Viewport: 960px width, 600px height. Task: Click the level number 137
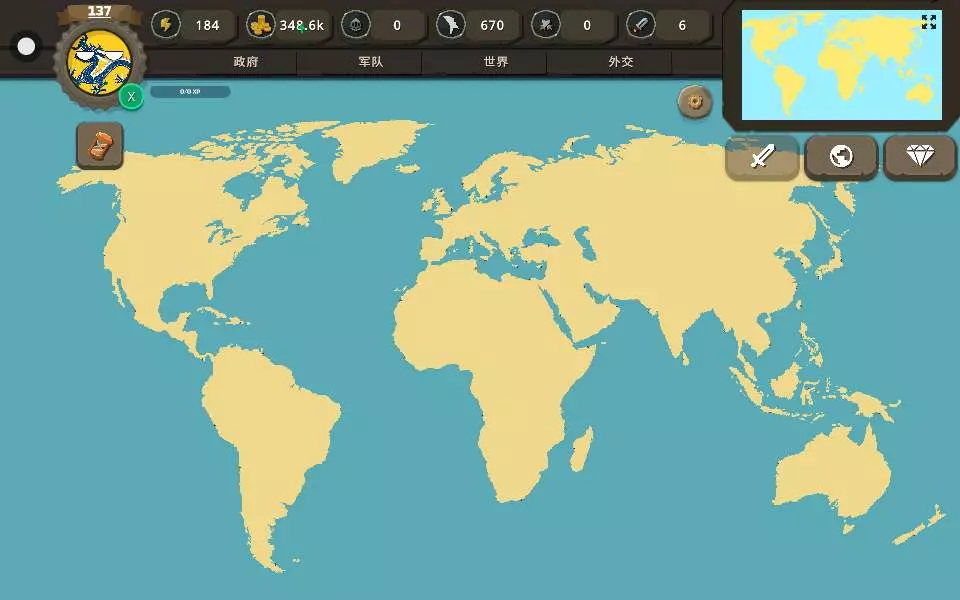pos(99,12)
